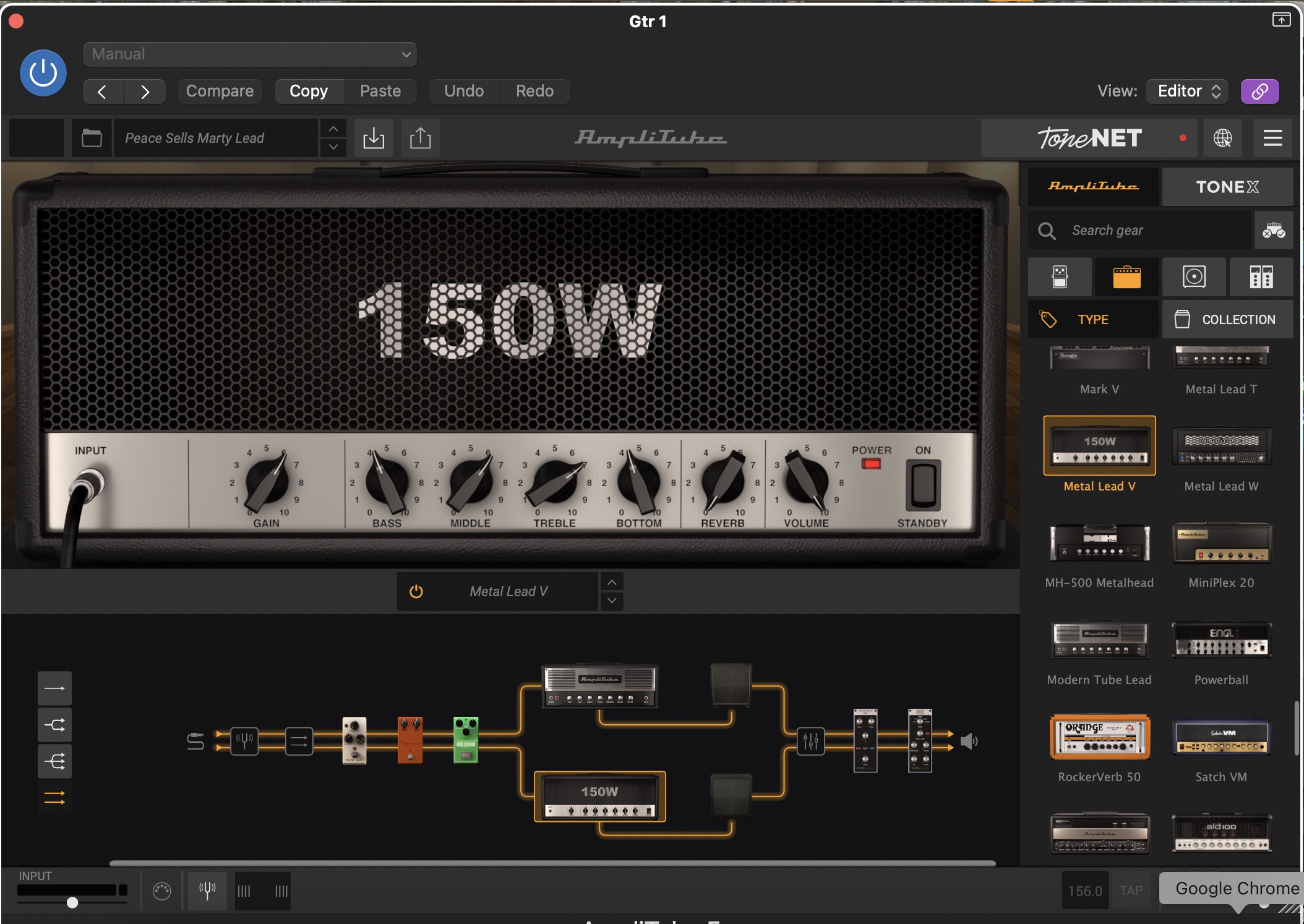Click the custom shop cart icon
1304x924 pixels.
[x=1274, y=231]
